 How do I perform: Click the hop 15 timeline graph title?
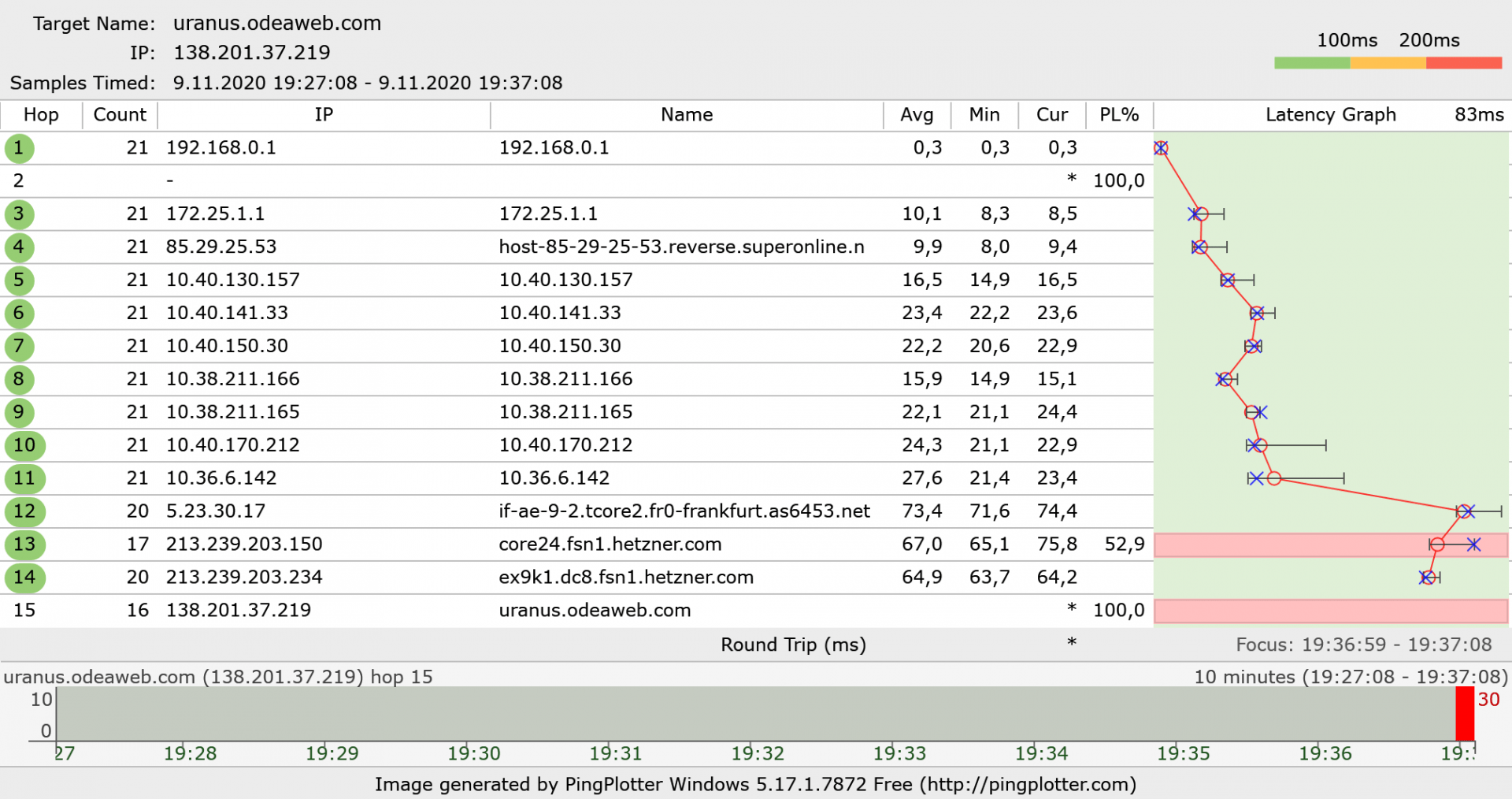pos(218,678)
